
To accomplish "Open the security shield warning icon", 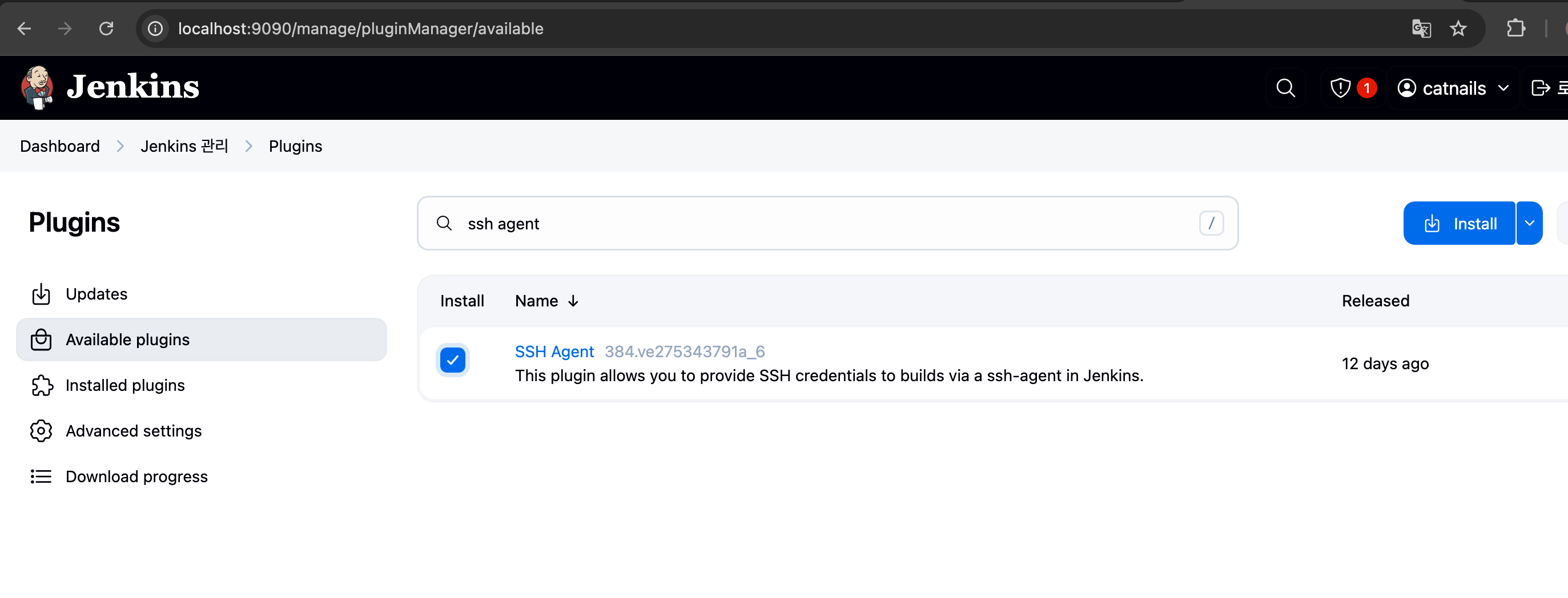I will click(1340, 88).
